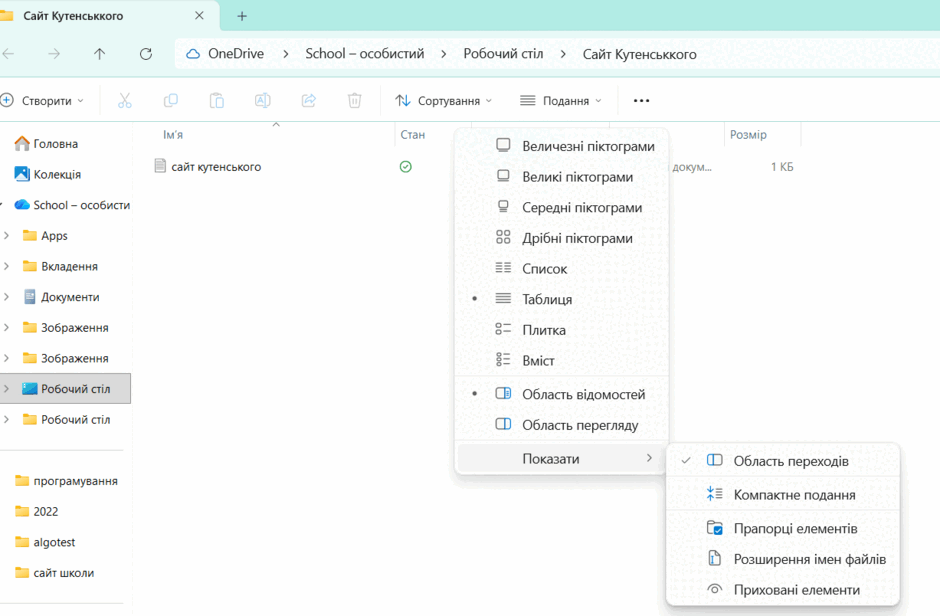Close the Сайт Кутенськкого tab
The width and height of the screenshot is (940, 616).
click(200, 16)
